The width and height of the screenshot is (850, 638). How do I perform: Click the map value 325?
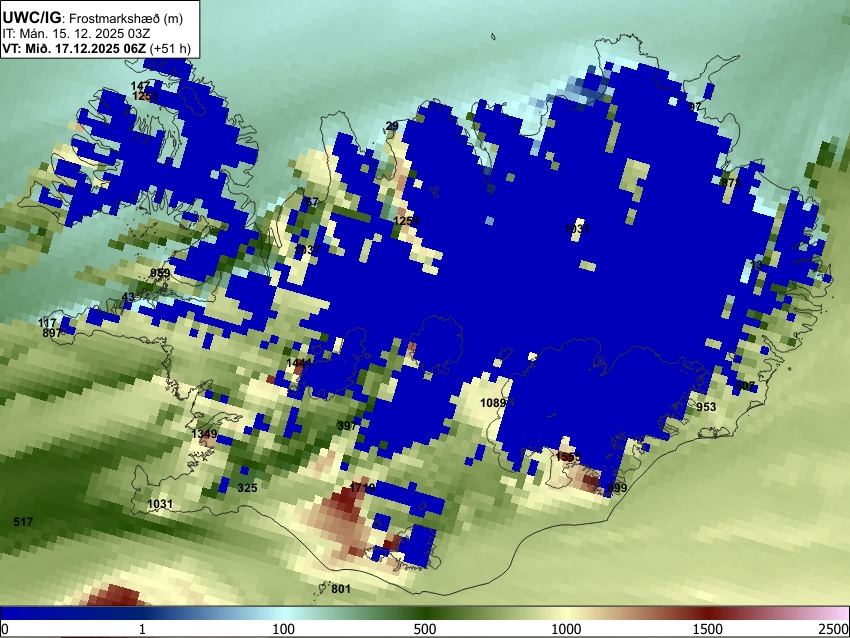click(247, 487)
